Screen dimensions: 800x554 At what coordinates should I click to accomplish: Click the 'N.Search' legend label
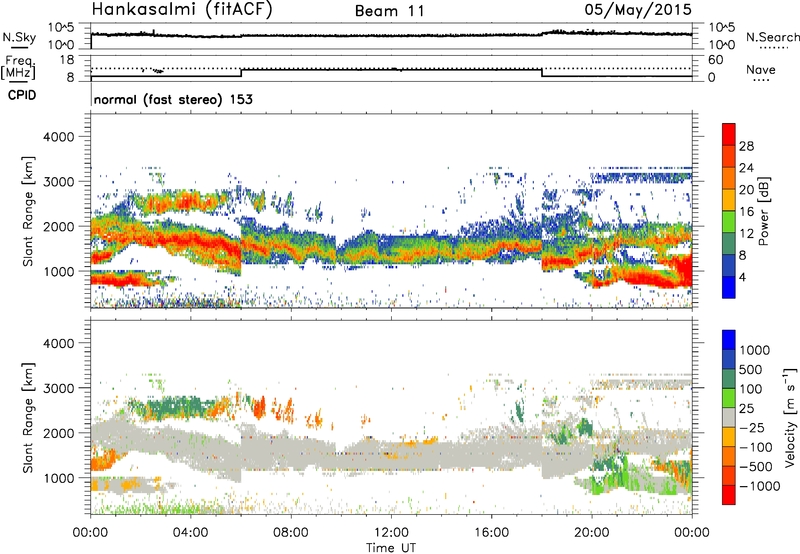772,37
